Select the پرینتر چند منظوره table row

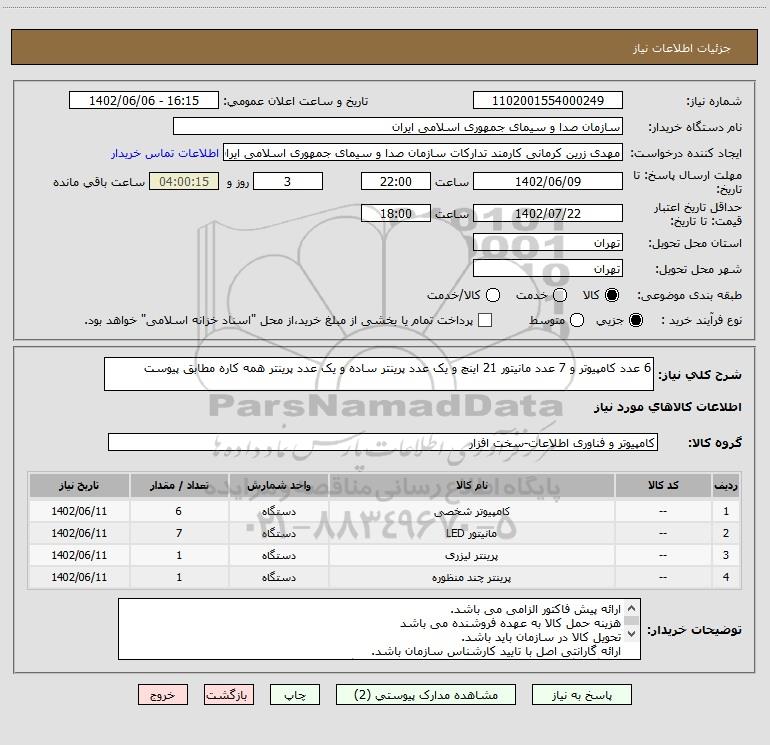pos(385,577)
